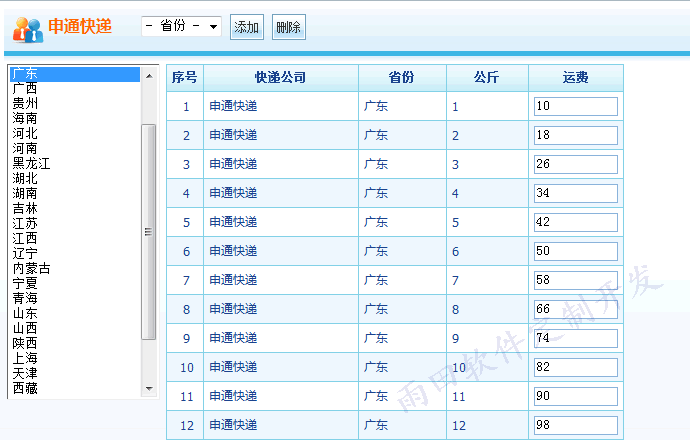
Task: Select 黑龙江 in the province list
Action: 75,163
